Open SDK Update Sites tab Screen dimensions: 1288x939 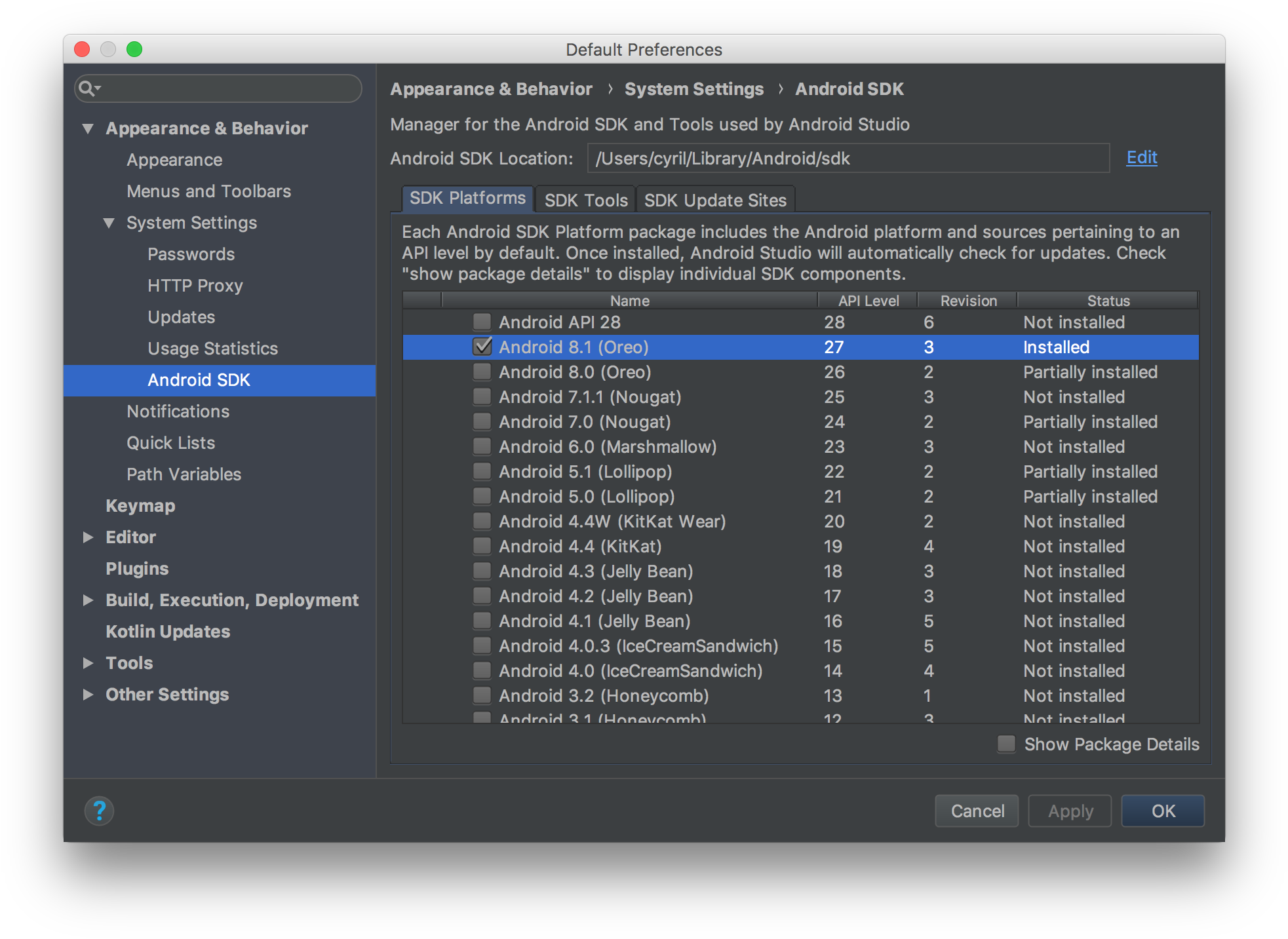click(715, 200)
